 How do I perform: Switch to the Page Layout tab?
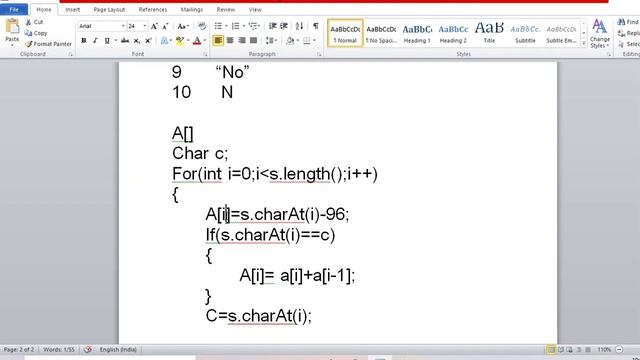point(109,9)
